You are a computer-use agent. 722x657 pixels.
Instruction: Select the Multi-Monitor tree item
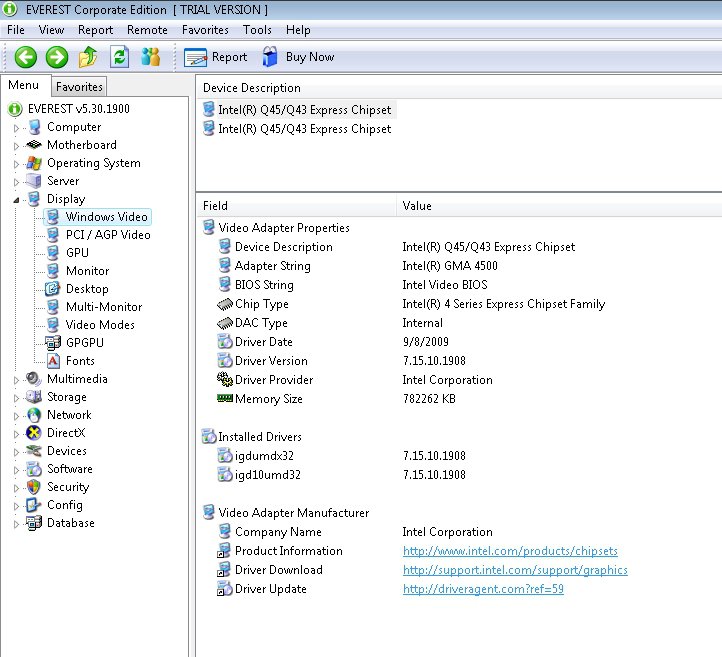(x=104, y=307)
